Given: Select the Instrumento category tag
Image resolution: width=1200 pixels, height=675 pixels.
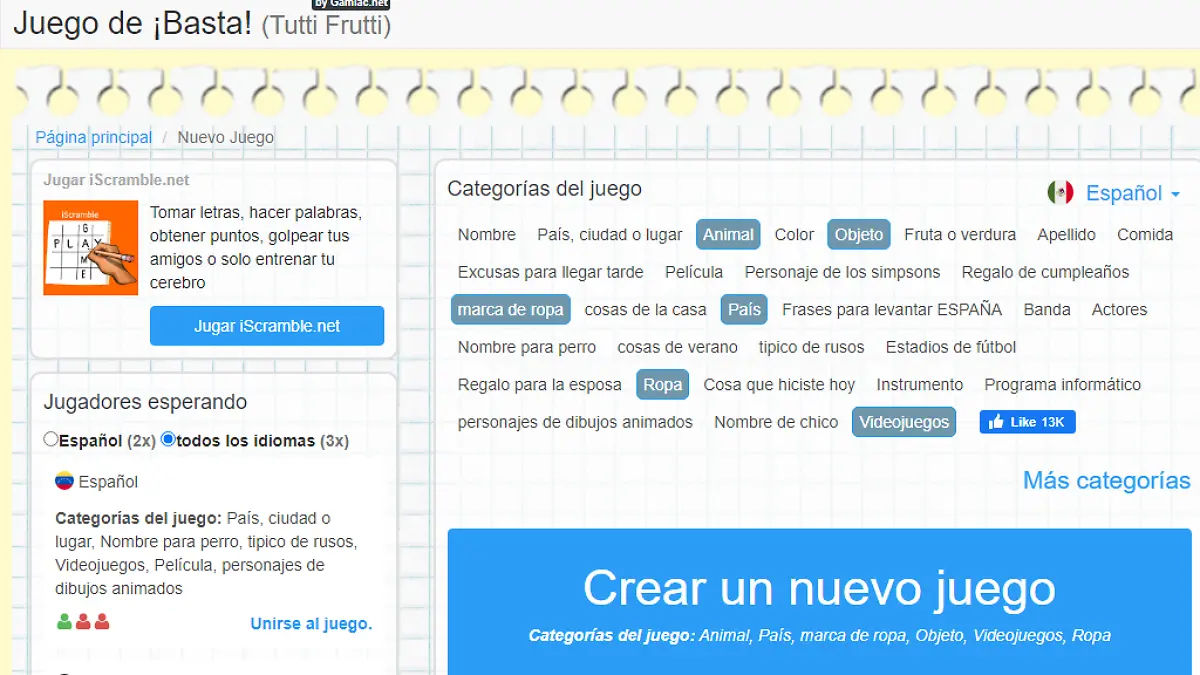Looking at the screenshot, I should tap(919, 385).
